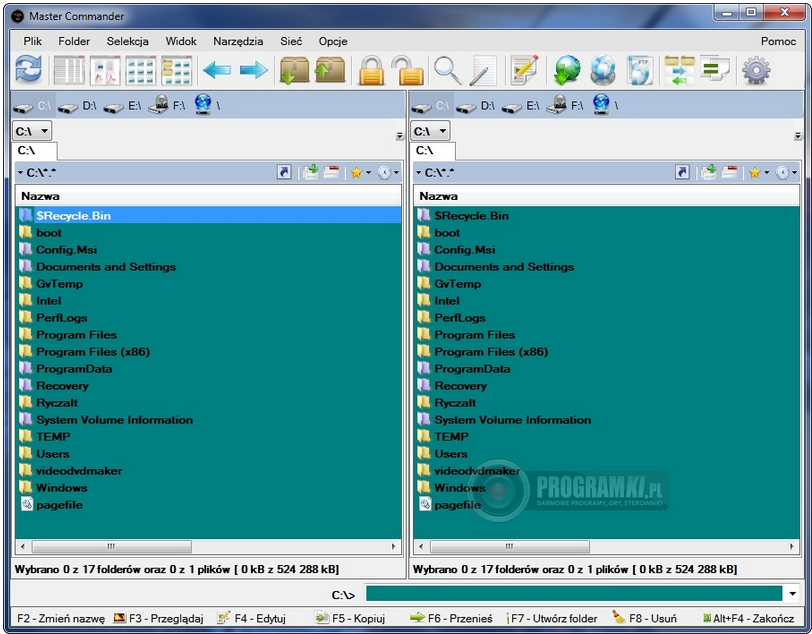Click remove tab icon in right path bar
Viewport: 812px width, 634px height.
729,172
